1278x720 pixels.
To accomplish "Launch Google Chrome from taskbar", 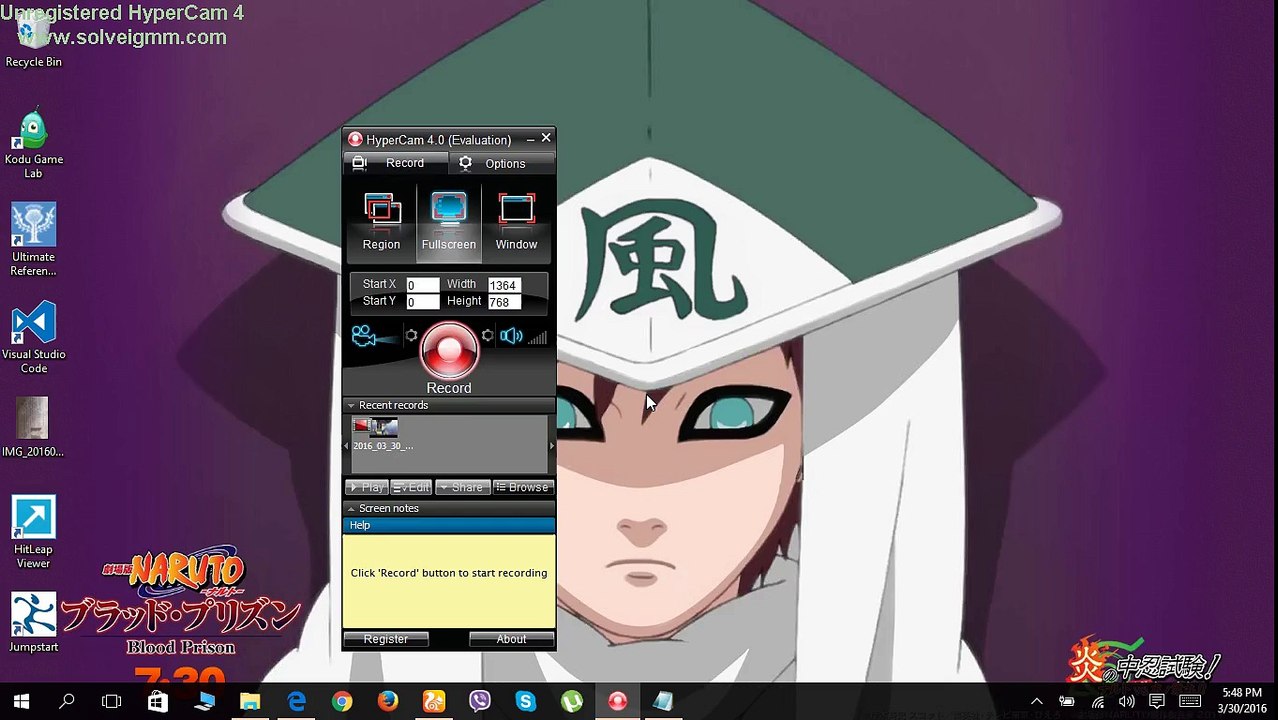I will (342, 702).
